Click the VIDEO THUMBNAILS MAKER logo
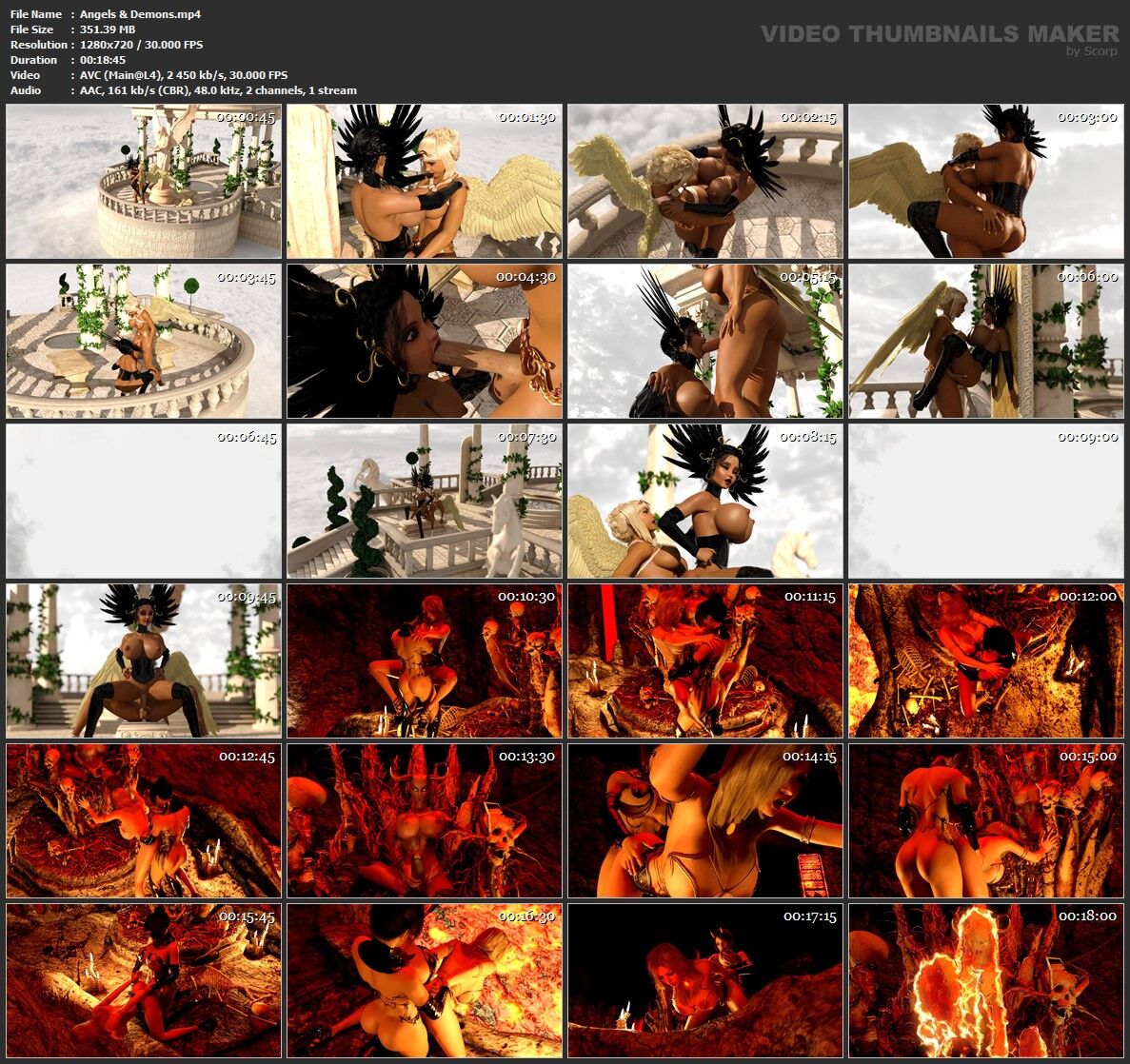Image resolution: width=1130 pixels, height=1064 pixels. pos(938,32)
